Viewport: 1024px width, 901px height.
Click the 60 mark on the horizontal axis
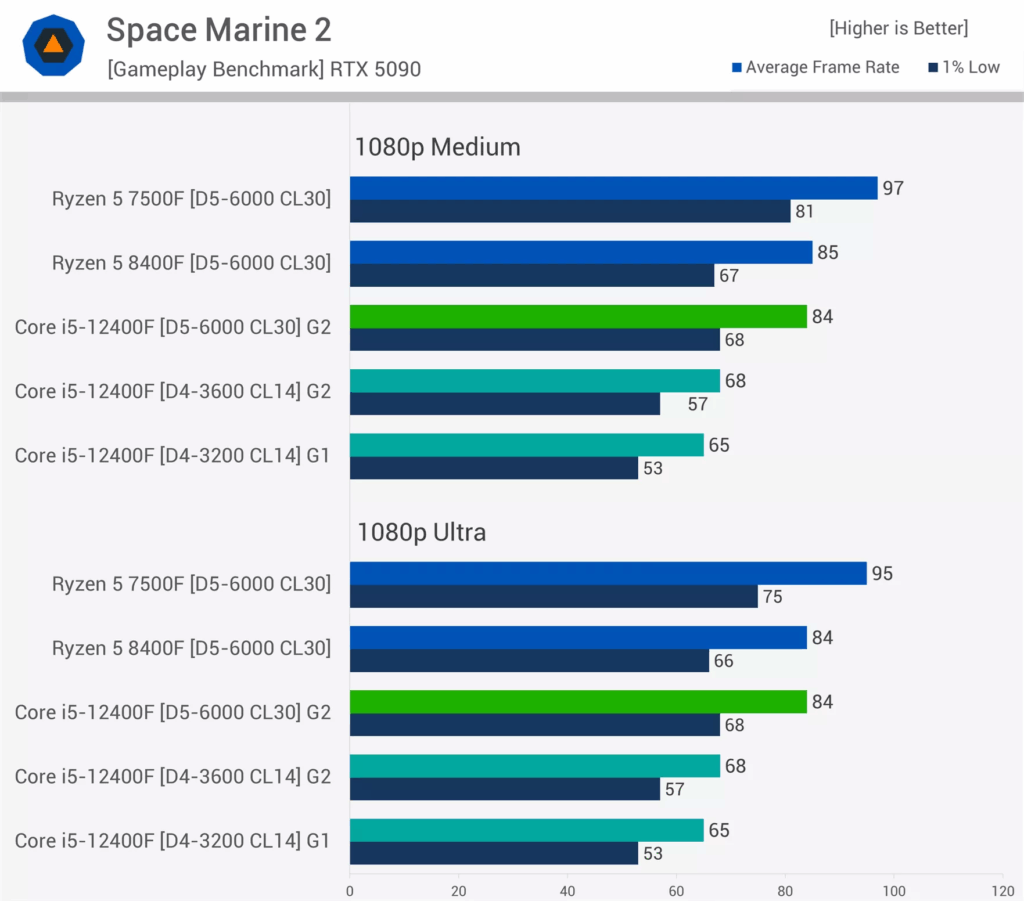[676, 890]
